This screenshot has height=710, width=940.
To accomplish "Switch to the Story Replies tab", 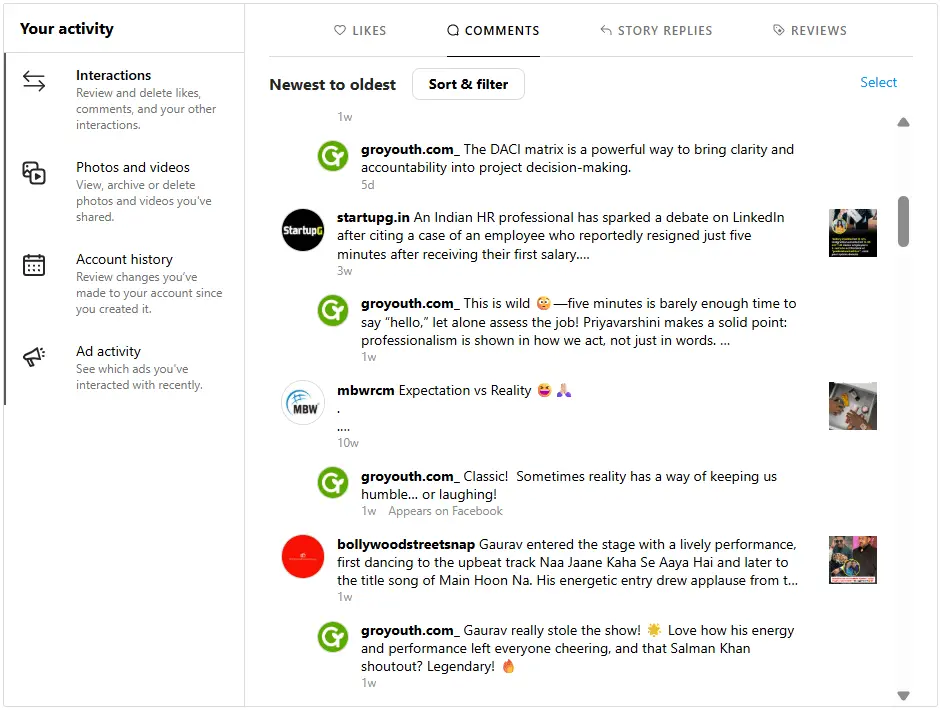I will coord(656,30).
